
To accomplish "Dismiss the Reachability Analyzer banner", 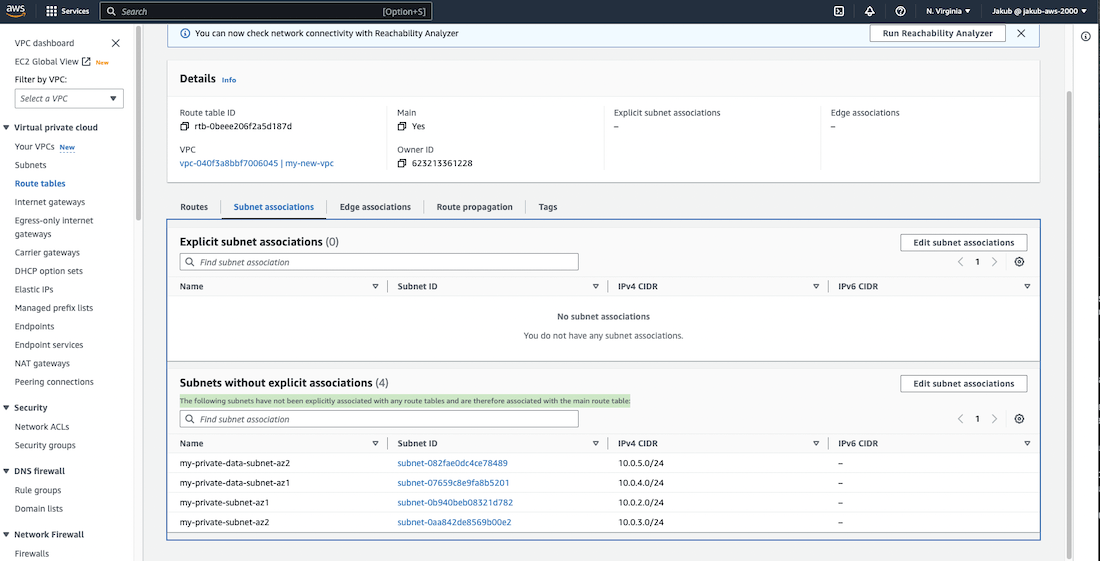I will click(1021, 33).
